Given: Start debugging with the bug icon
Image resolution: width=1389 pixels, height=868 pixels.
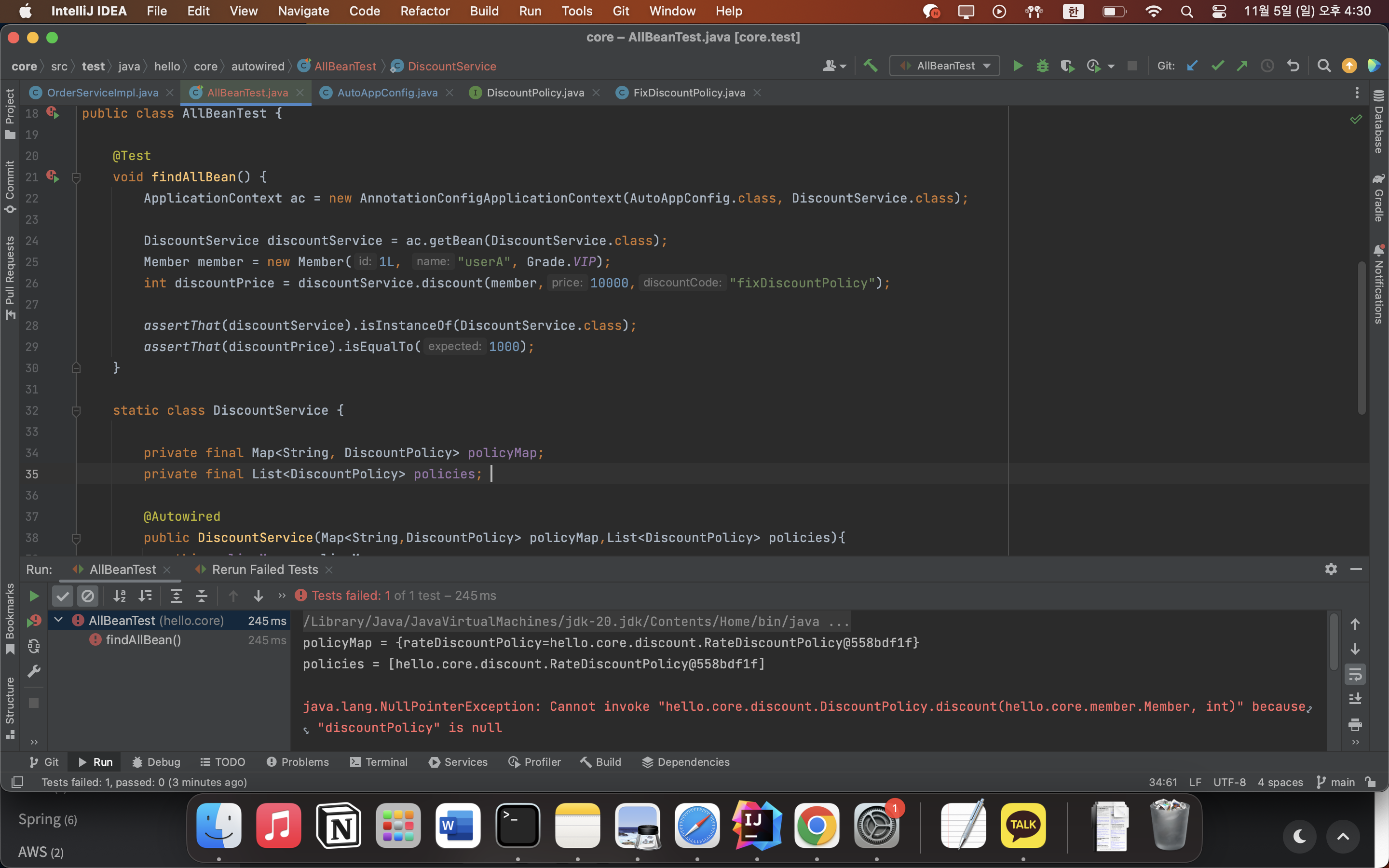Looking at the screenshot, I should [1042, 66].
